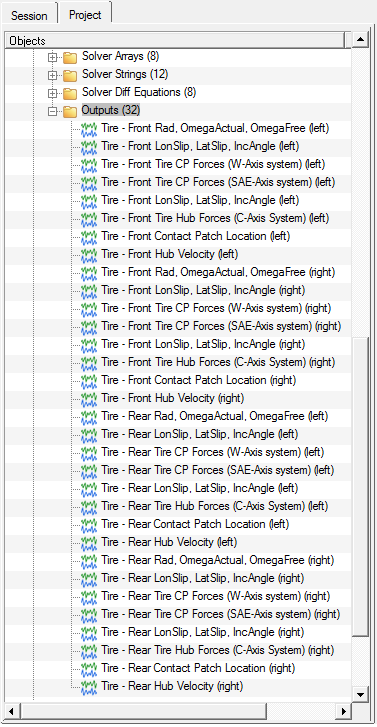
Task: Click the Outputs folder icon
Action: click(x=70, y=111)
